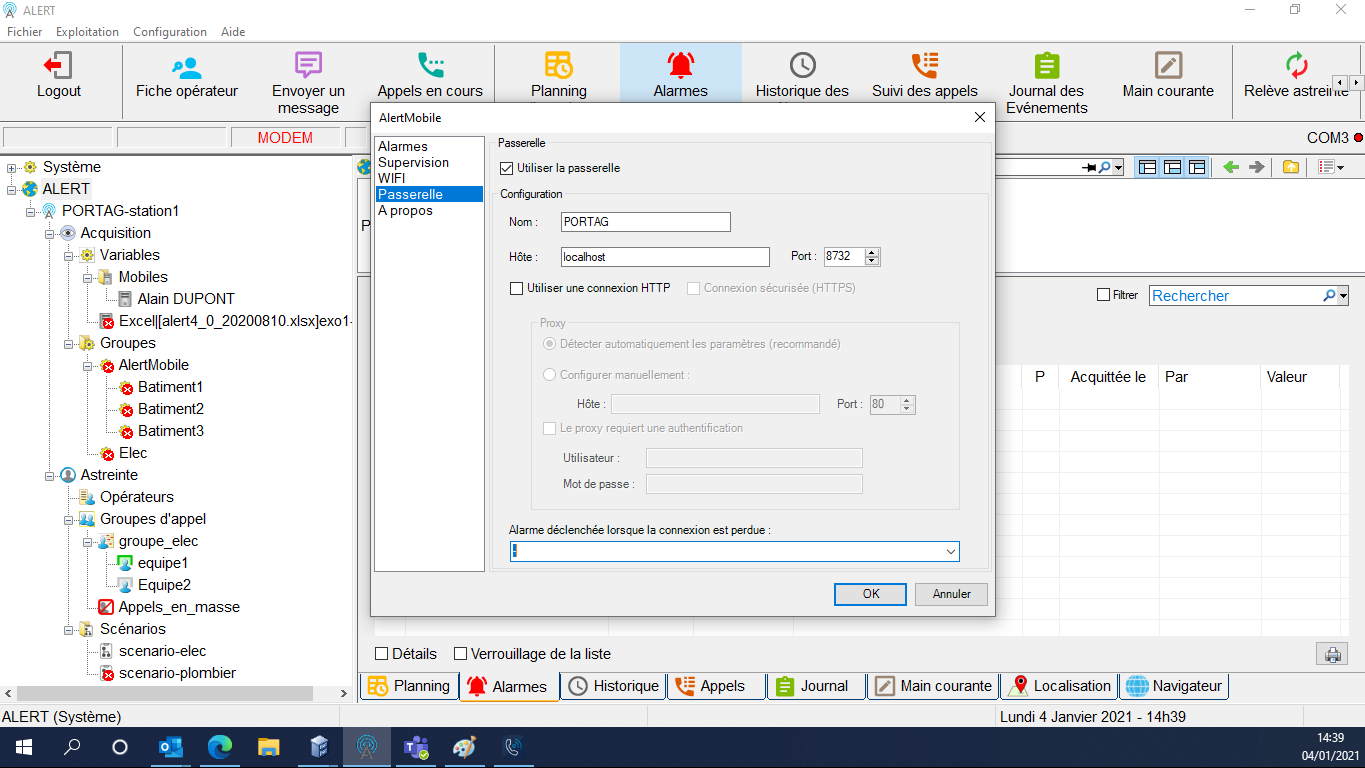Click the Hôte input field containing localhost
1365x768 pixels.
tap(664, 257)
